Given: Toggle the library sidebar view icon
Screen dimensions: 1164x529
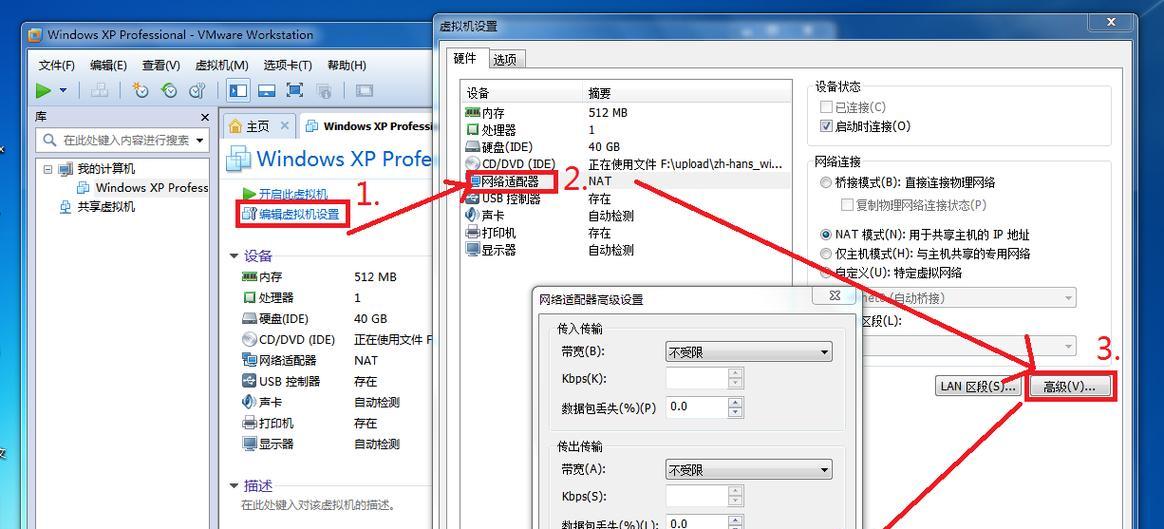Looking at the screenshot, I should [x=238, y=91].
